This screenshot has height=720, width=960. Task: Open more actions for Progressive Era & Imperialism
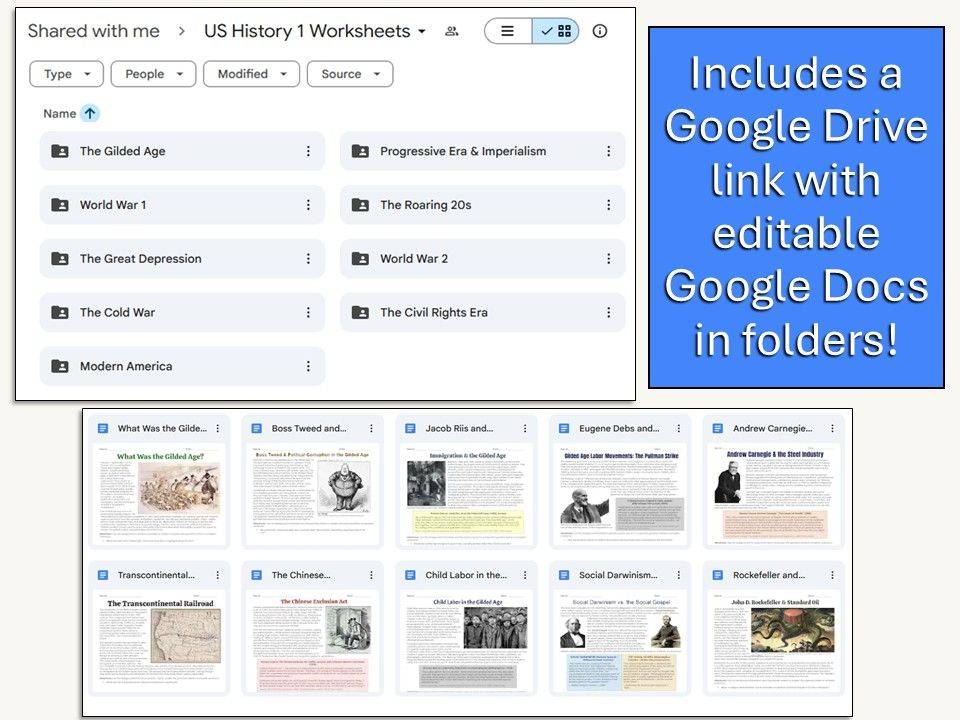[x=608, y=151]
